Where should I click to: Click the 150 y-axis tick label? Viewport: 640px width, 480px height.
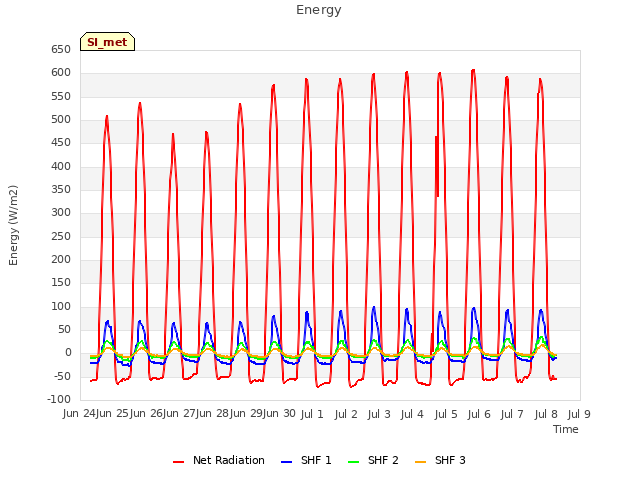tap(61, 283)
